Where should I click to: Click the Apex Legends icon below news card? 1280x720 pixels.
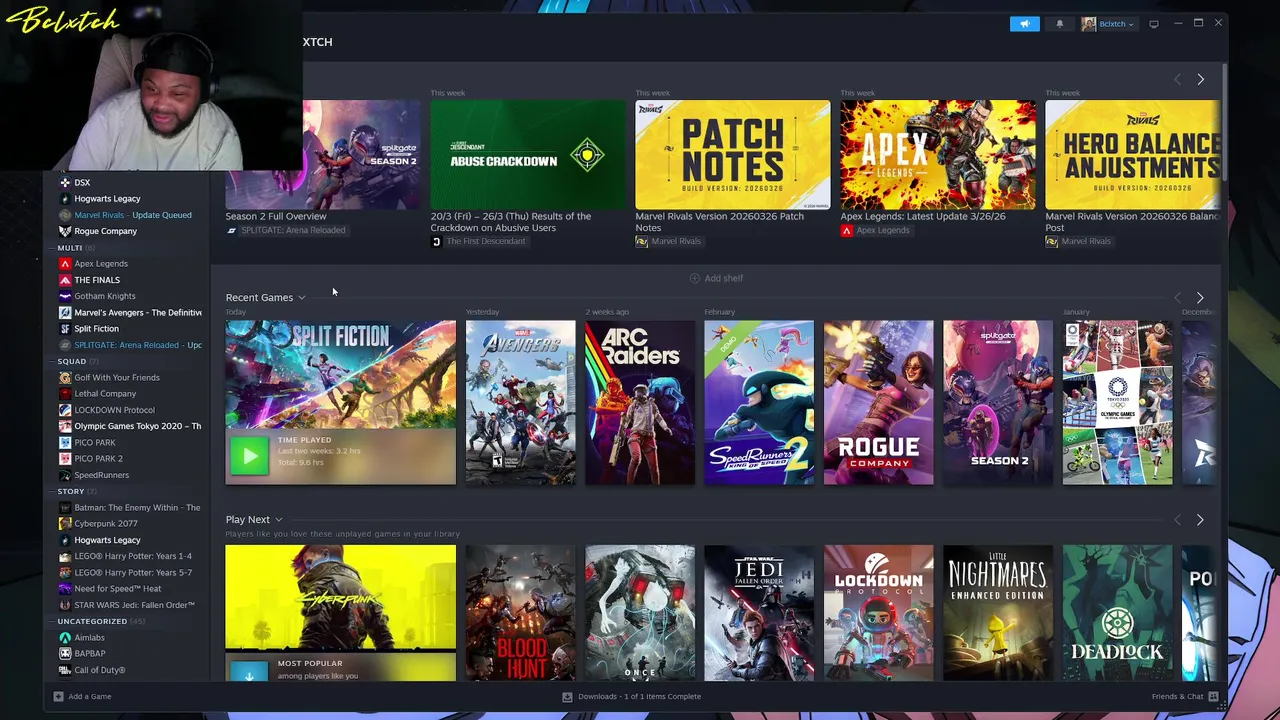(846, 230)
